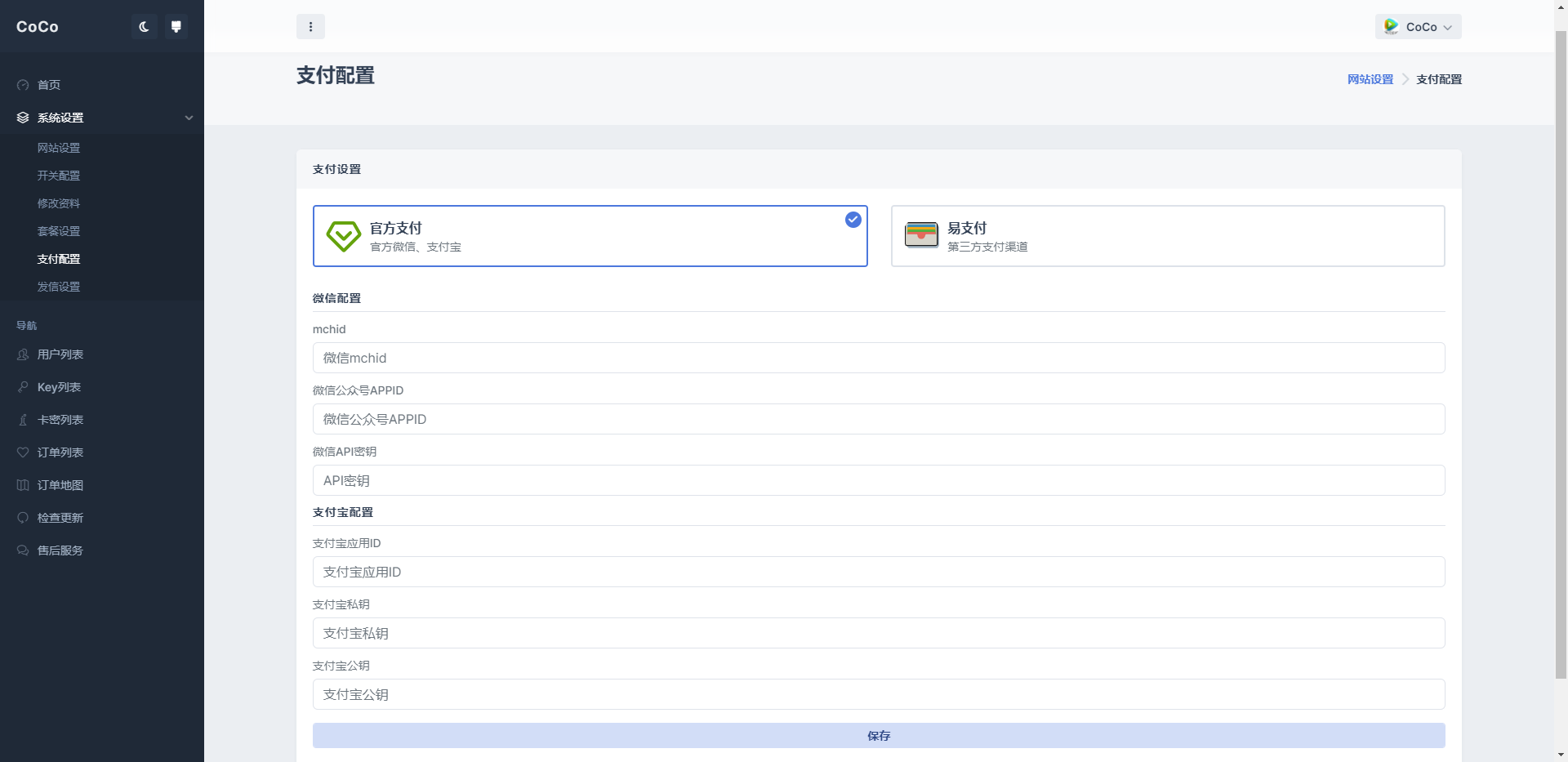1568x762 pixels.
Task: Toggle the 官方支付 selected checkmark
Action: [x=853, y=220]
